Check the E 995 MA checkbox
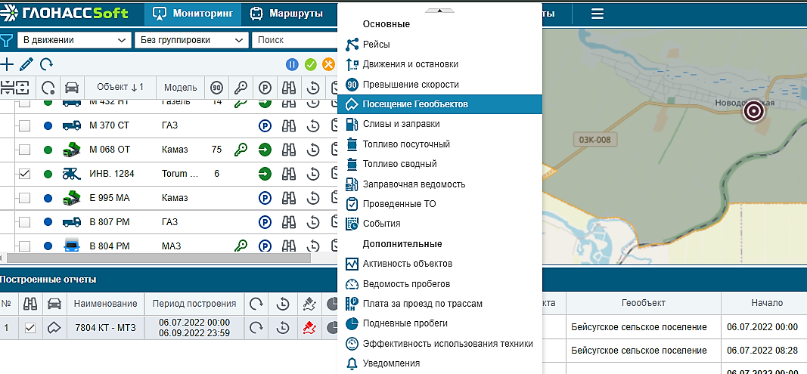The width and height of the screenshot is (807, 374). [x=24, y=198]
